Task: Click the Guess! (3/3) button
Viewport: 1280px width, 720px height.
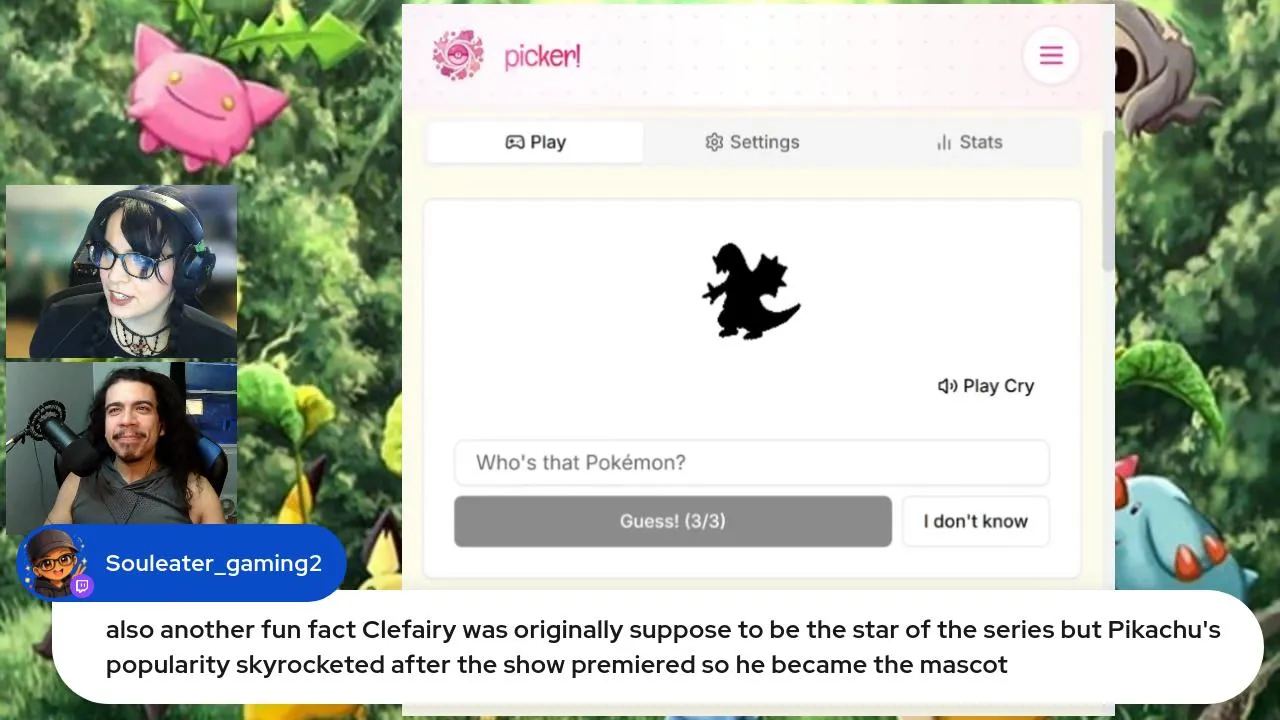Action: (673, 521)
